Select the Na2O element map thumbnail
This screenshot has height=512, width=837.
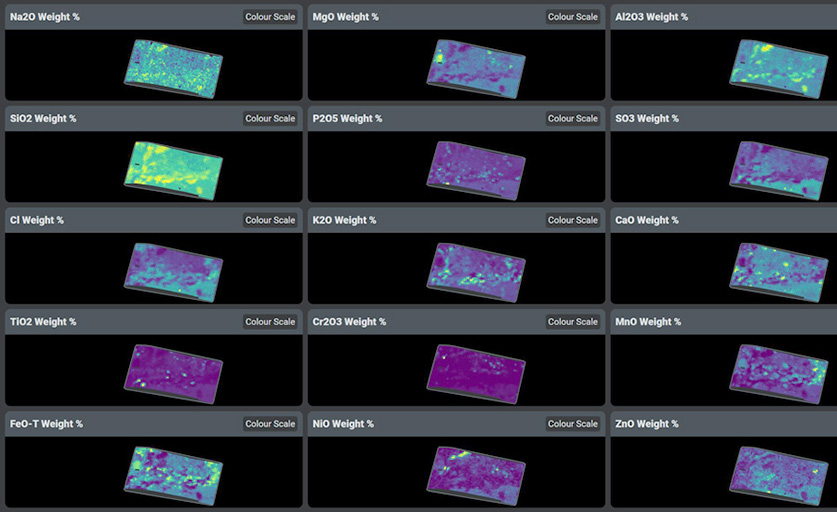173,68
